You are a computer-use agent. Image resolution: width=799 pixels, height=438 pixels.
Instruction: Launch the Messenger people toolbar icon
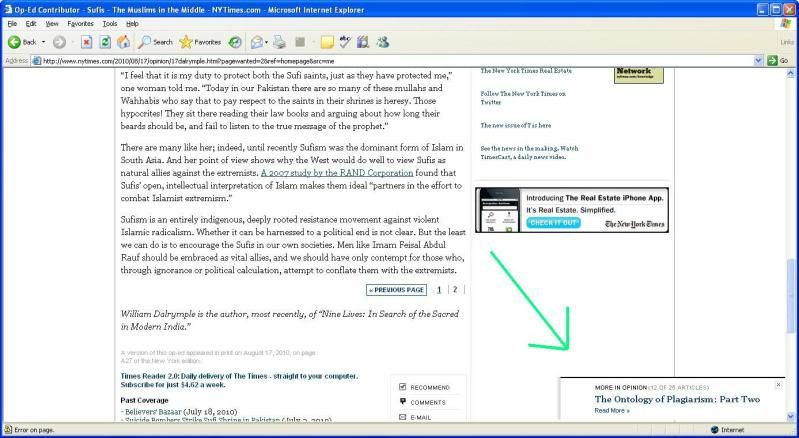(x=383, y=42)
